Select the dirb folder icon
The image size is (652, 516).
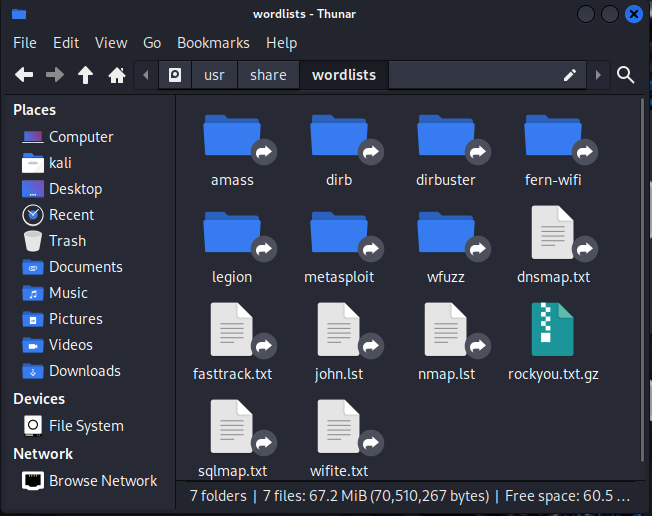[339, 135]
